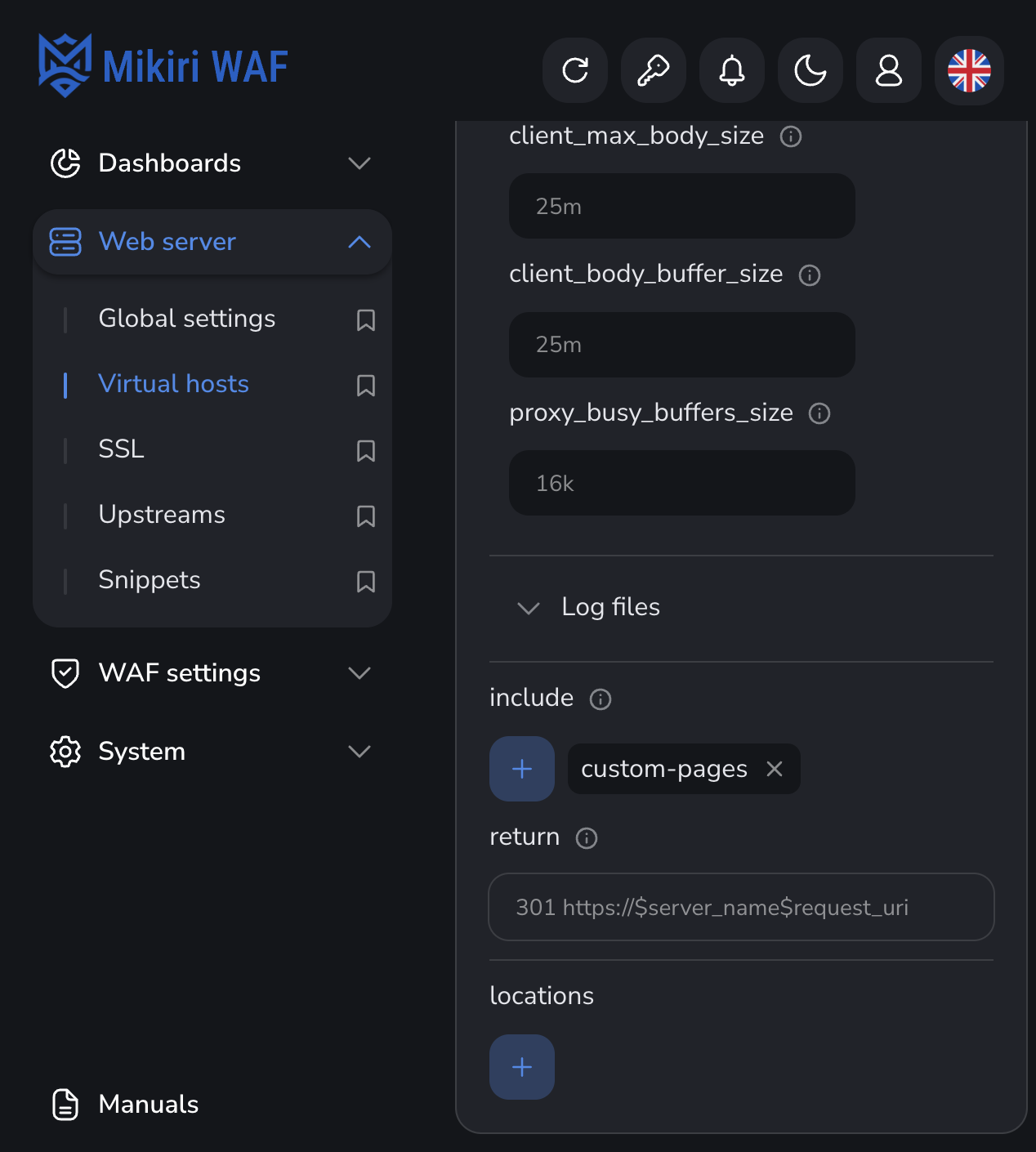Bookmark Global settings
Viewport: 1036px width, 1152px height.
[366, 319]
